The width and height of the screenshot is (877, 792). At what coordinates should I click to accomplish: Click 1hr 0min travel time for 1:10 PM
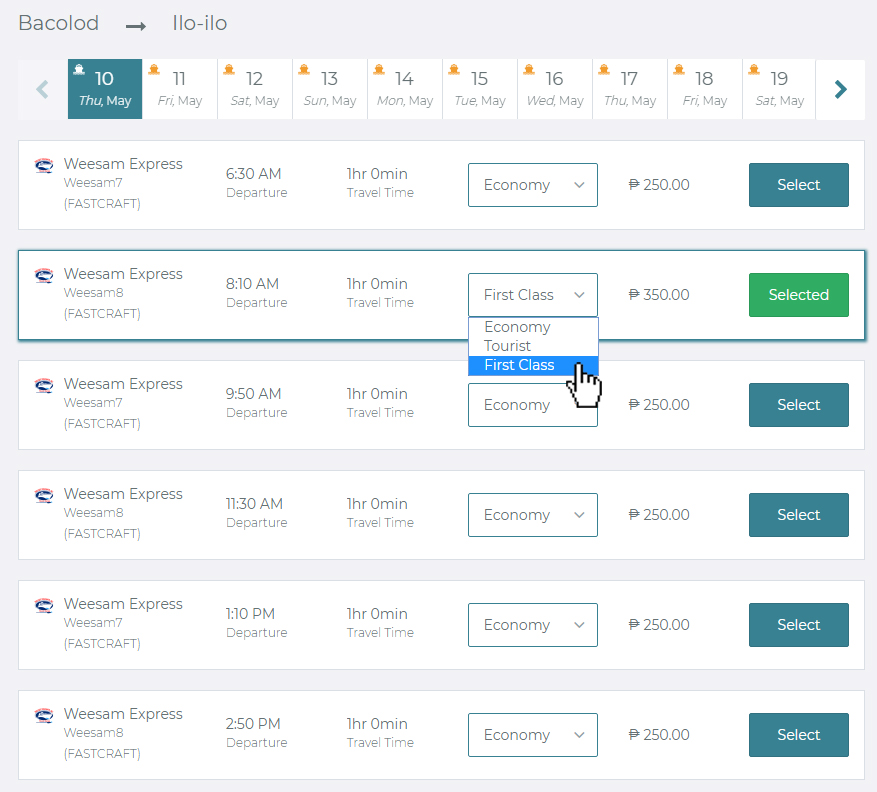point(377,614)
